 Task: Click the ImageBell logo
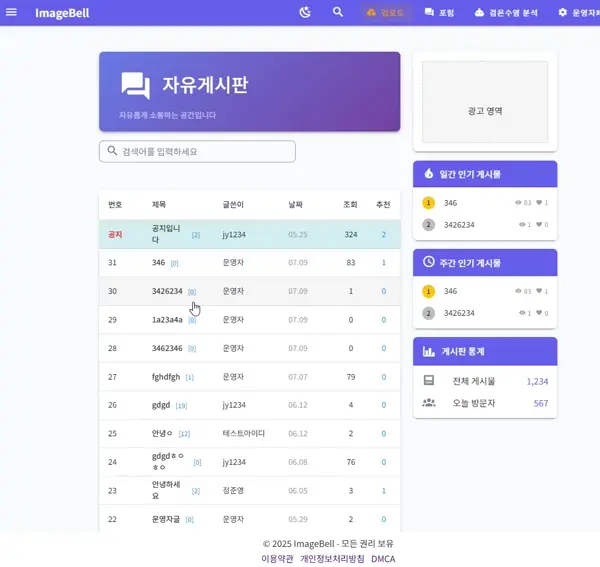tap(62, 13)
